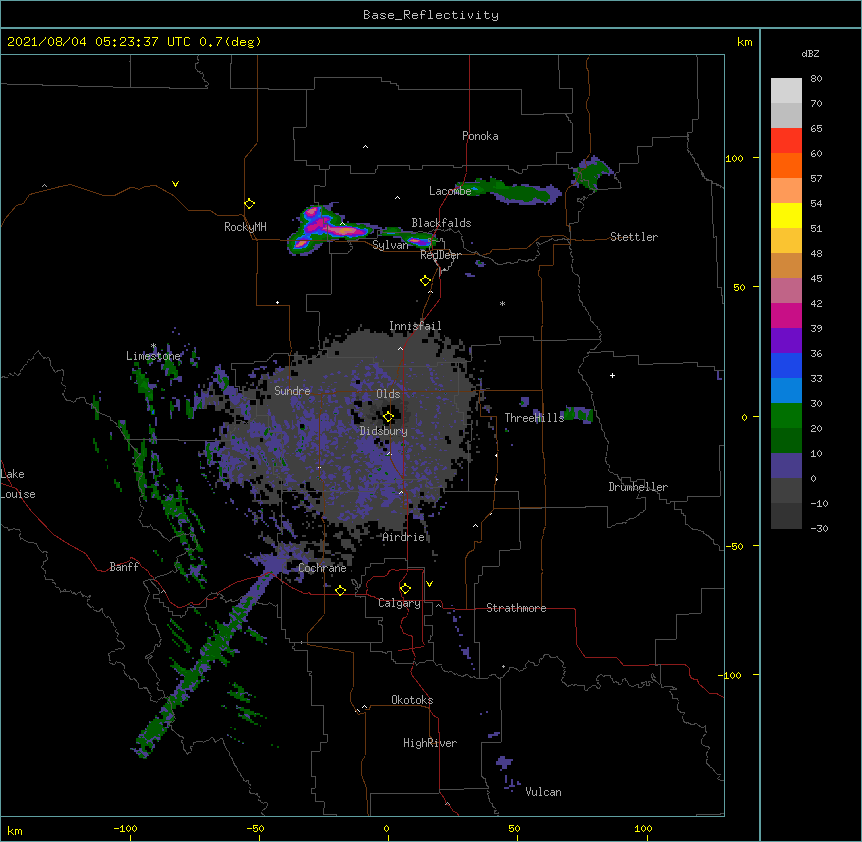Click the yellow v marker northwest of RockyMH
Image resolution: width=862 pixels, height=842 pixels.
pos(175,184)
